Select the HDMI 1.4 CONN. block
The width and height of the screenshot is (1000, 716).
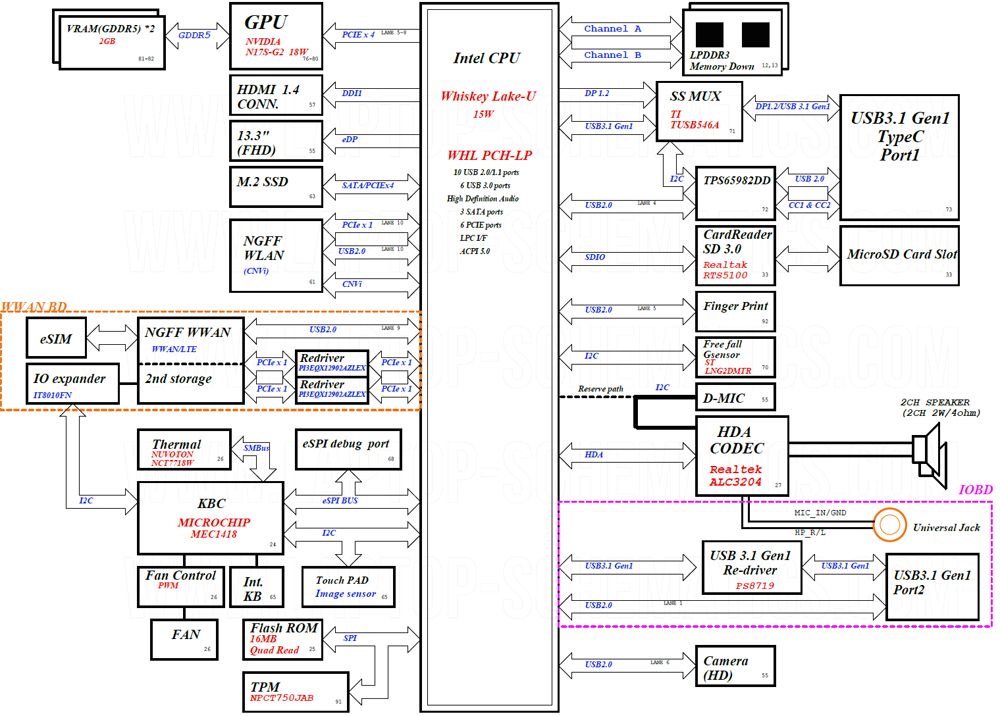[x=276, y=96]
